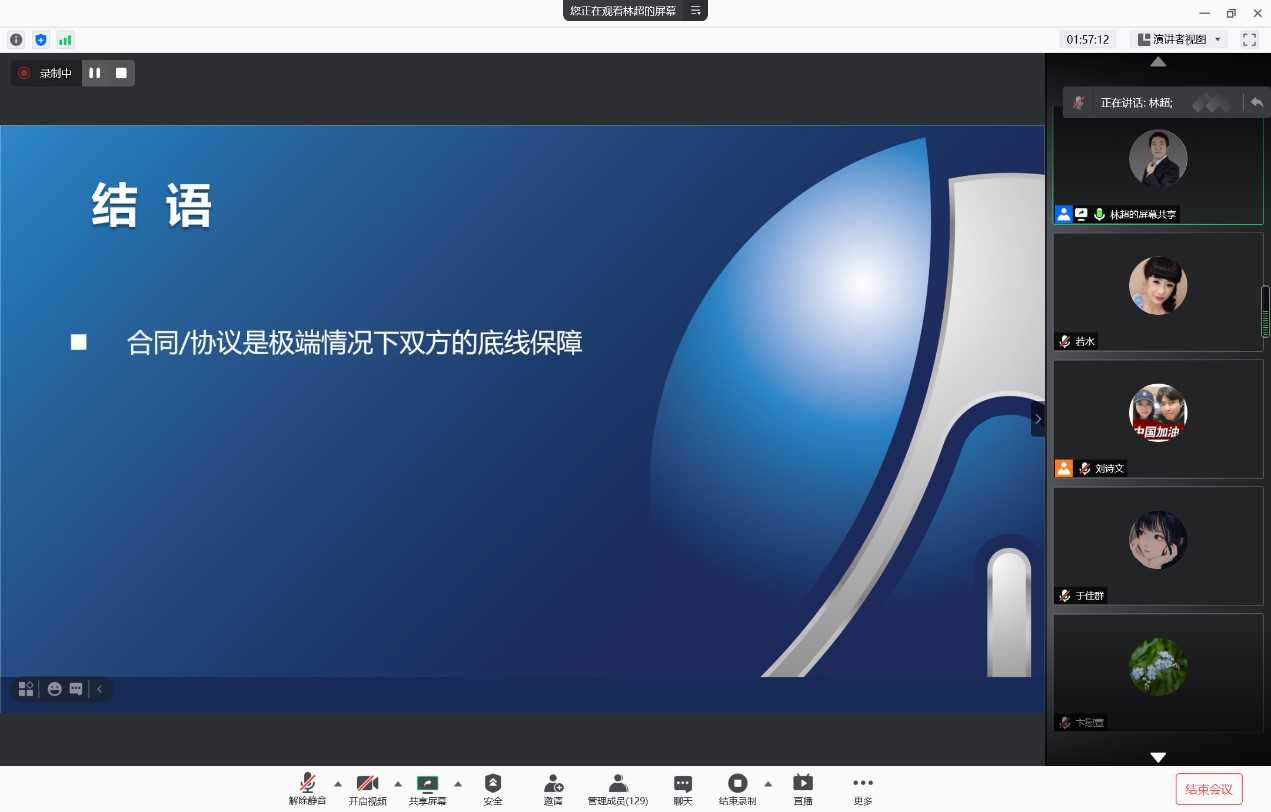Viewport: 1271px width, 812px height.
Task: Click the network signal status icon
Action: pyautogui.click(x=65, y=40)
